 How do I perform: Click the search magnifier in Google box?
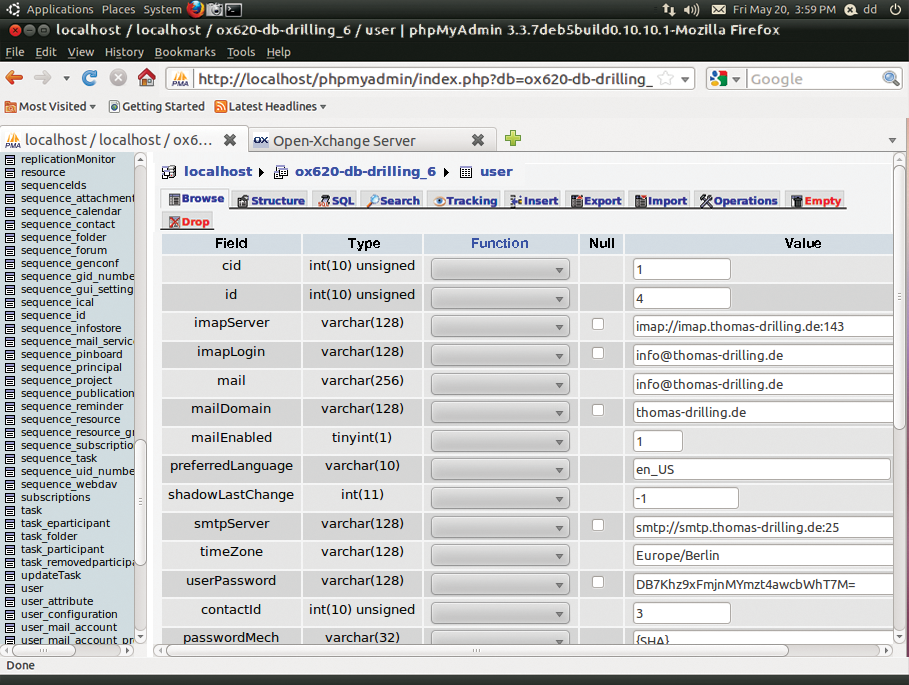[x=890, y=79]
